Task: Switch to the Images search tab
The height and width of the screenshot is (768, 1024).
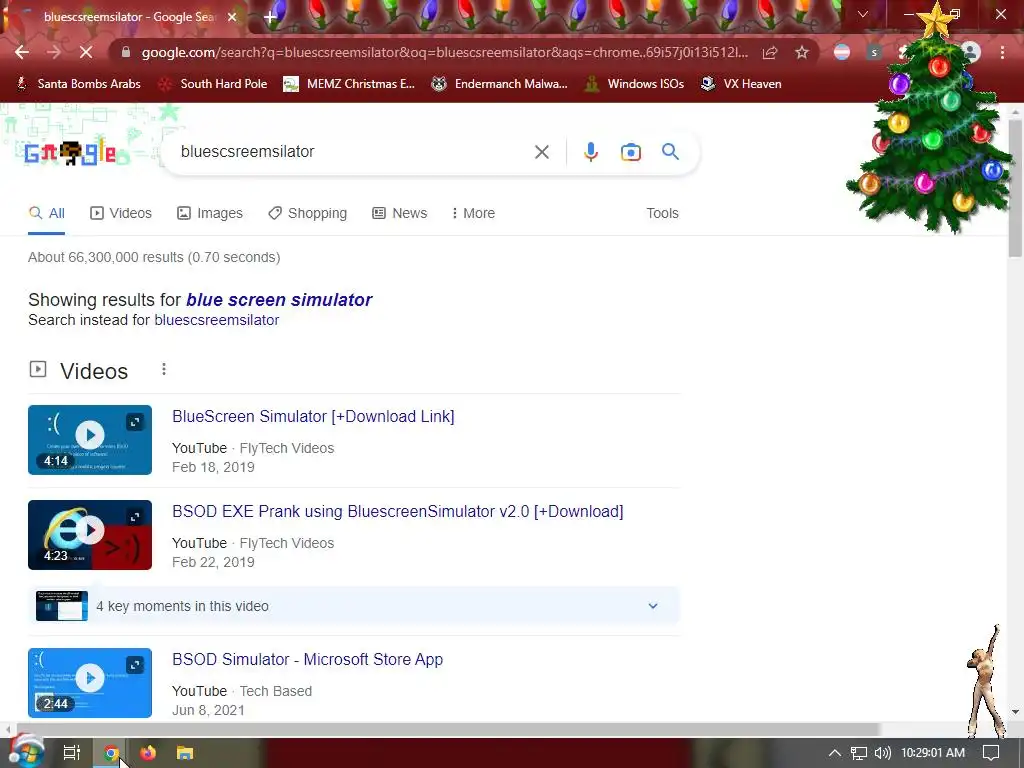Action: 210,213
